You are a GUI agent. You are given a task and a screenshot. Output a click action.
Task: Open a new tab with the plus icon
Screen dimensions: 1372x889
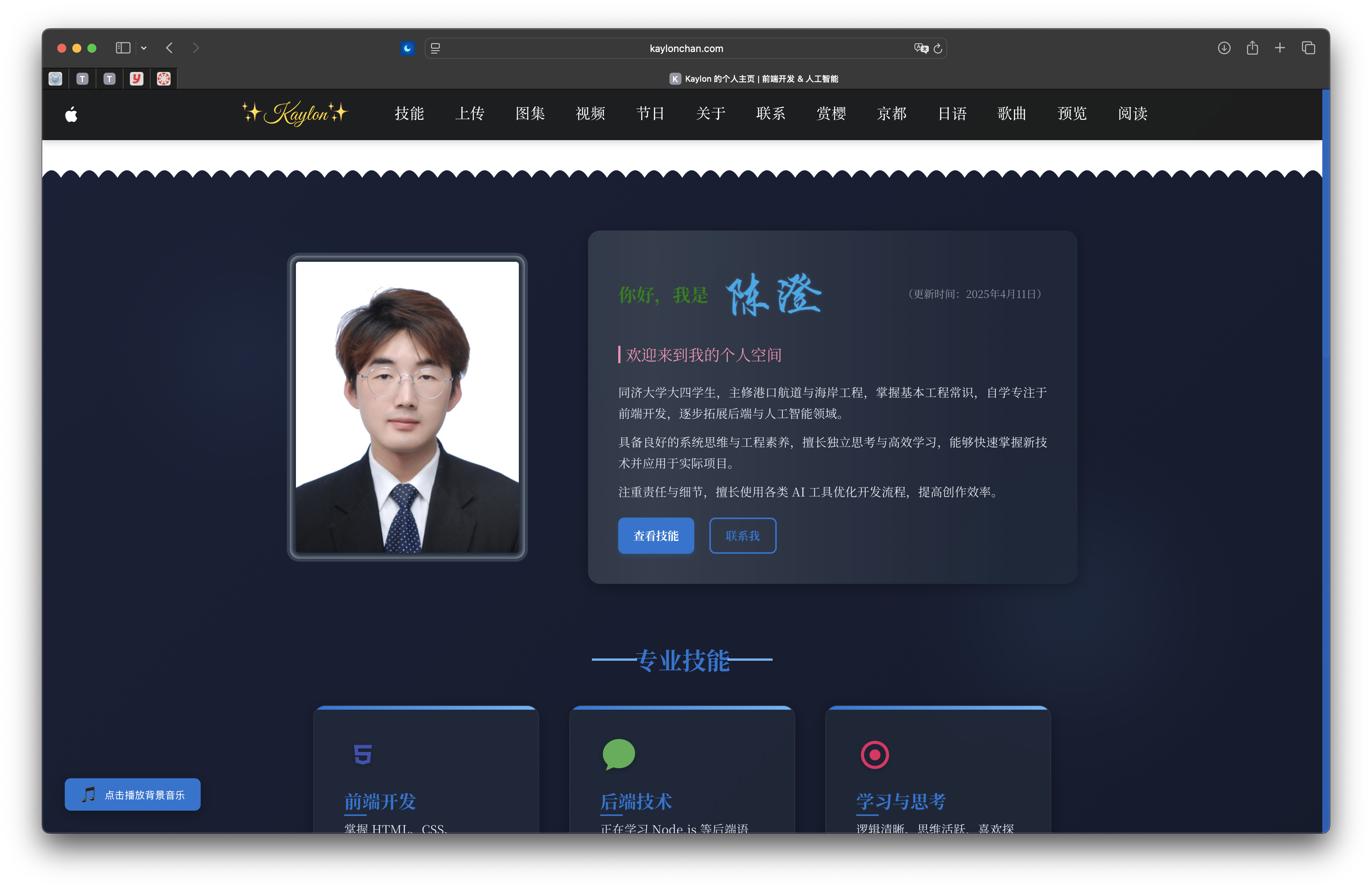tap(1280, 48)
